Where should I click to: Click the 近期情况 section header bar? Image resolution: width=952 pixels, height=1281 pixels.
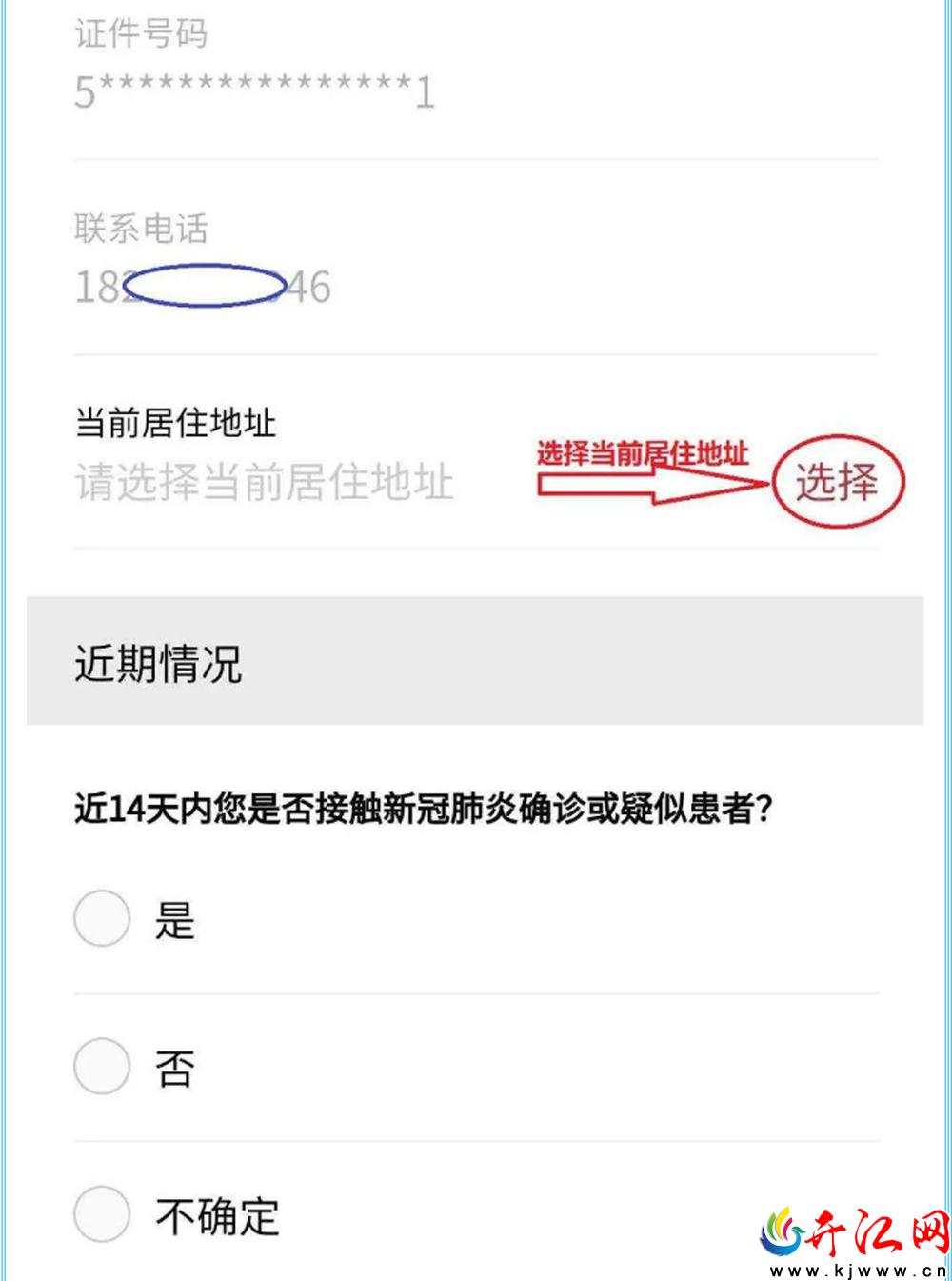475,661
